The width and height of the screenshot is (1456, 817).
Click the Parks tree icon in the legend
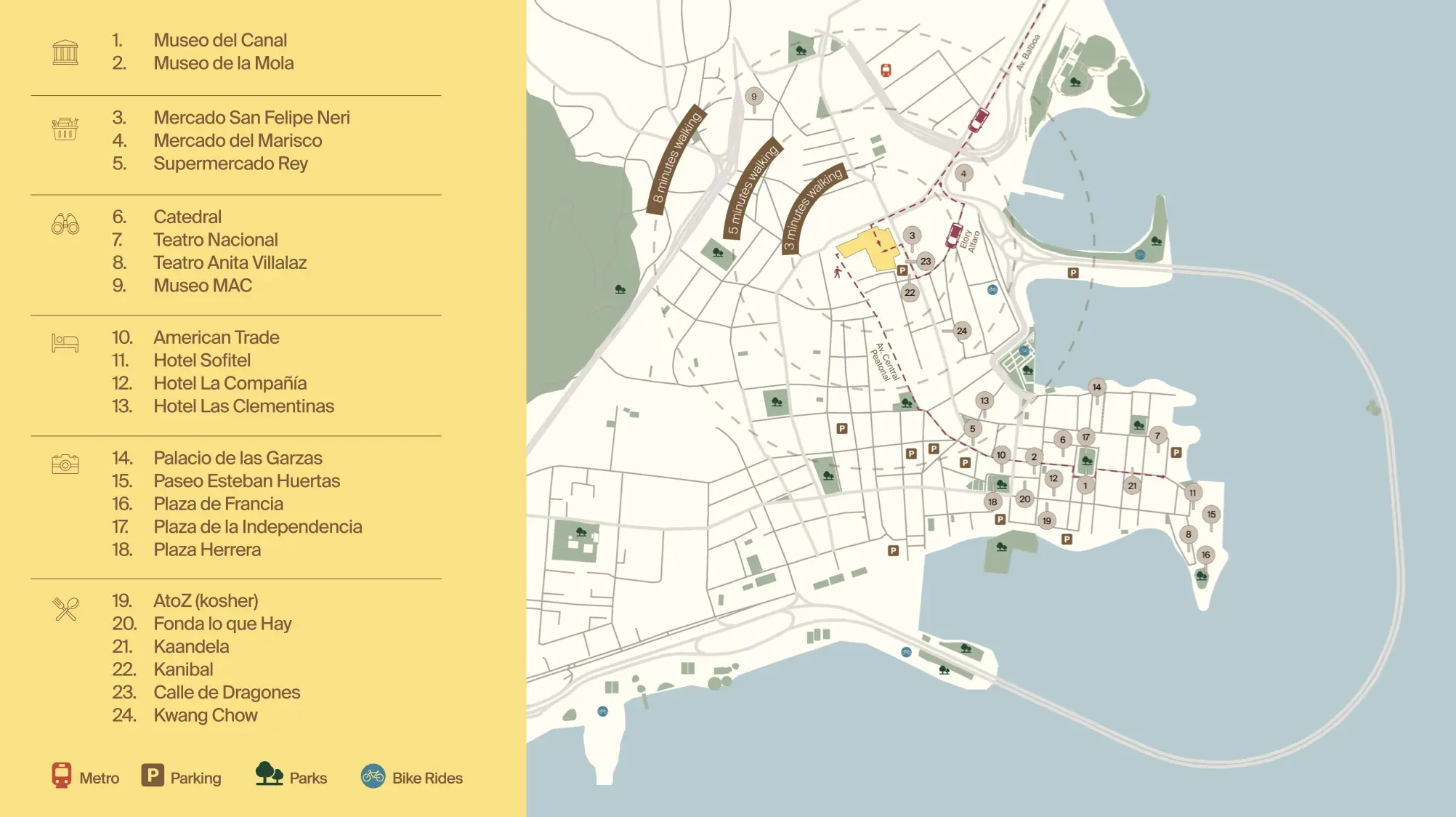click(x=269, y=777)
